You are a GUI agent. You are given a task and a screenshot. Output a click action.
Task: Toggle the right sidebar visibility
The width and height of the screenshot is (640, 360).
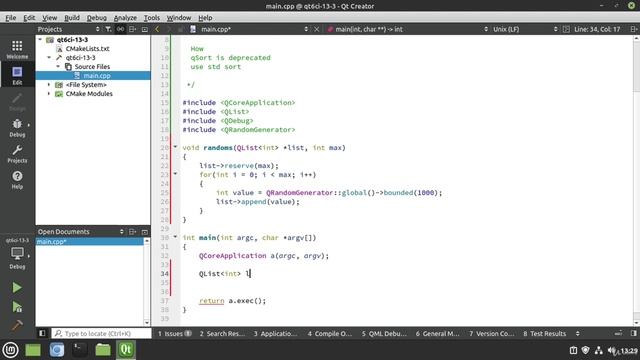click(633, 333)
